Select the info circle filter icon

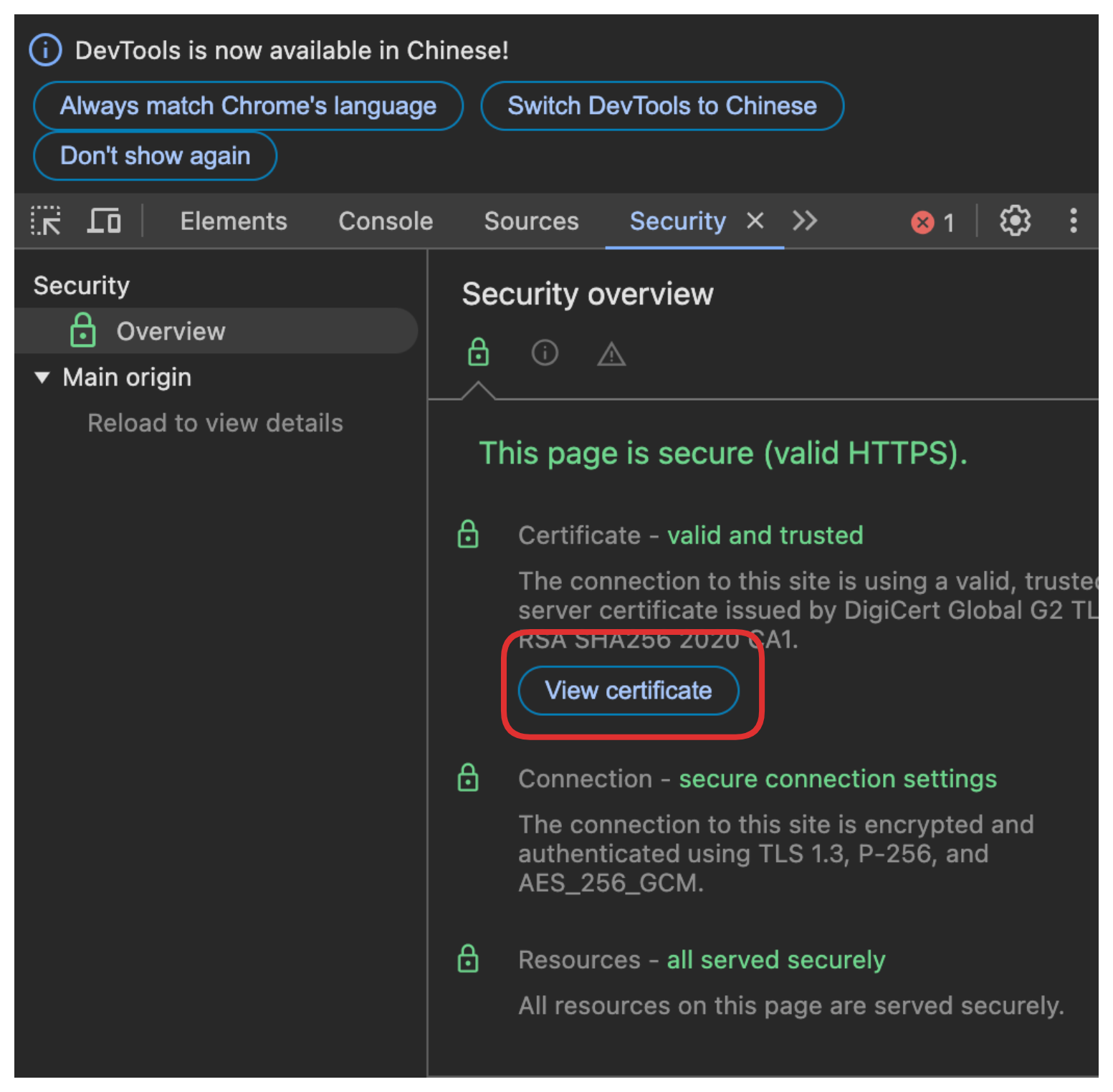point(545,353)
